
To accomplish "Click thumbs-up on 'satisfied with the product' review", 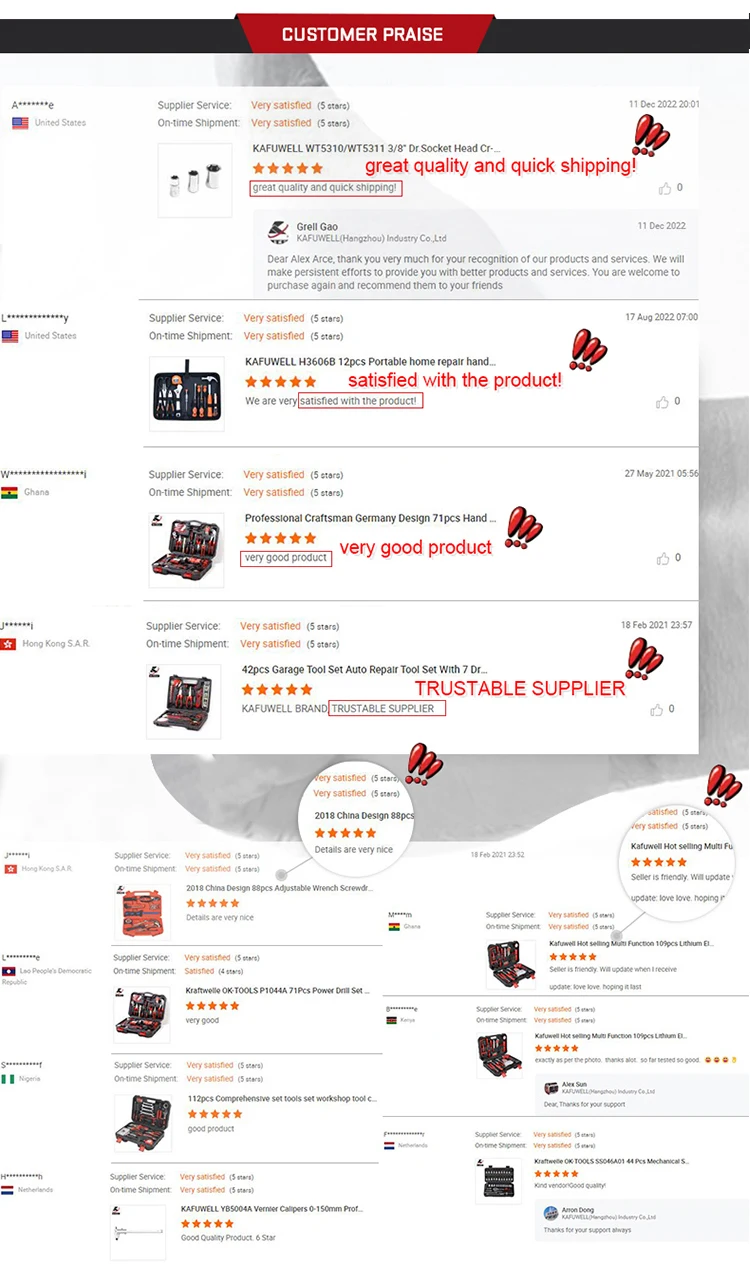I will coord(662,402).
